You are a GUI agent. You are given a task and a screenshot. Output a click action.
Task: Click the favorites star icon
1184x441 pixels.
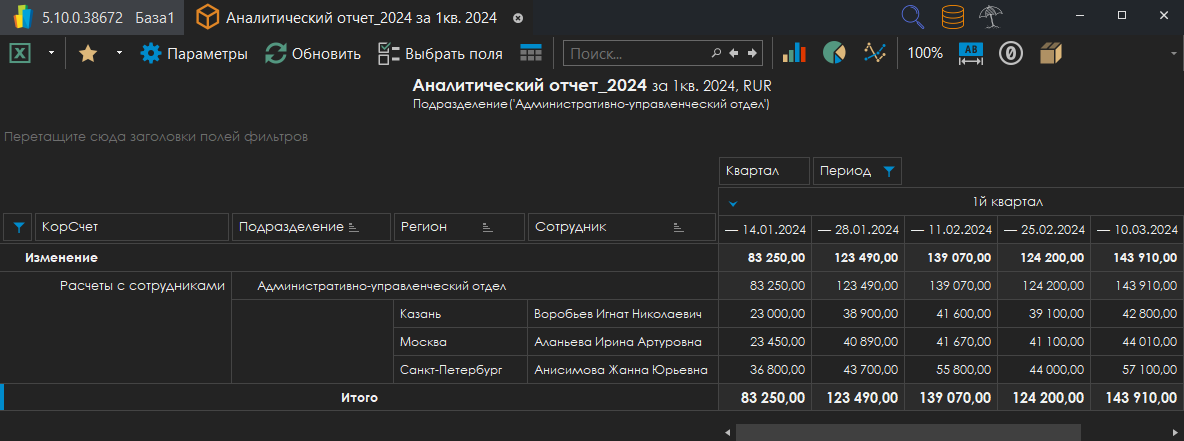click(x=88, y=53)
